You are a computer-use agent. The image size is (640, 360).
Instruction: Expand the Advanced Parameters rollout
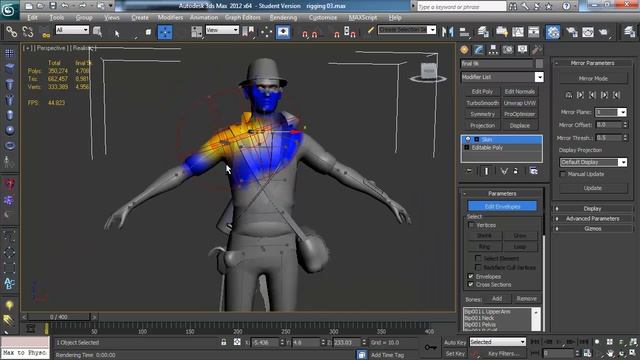(x=592, y=219)
